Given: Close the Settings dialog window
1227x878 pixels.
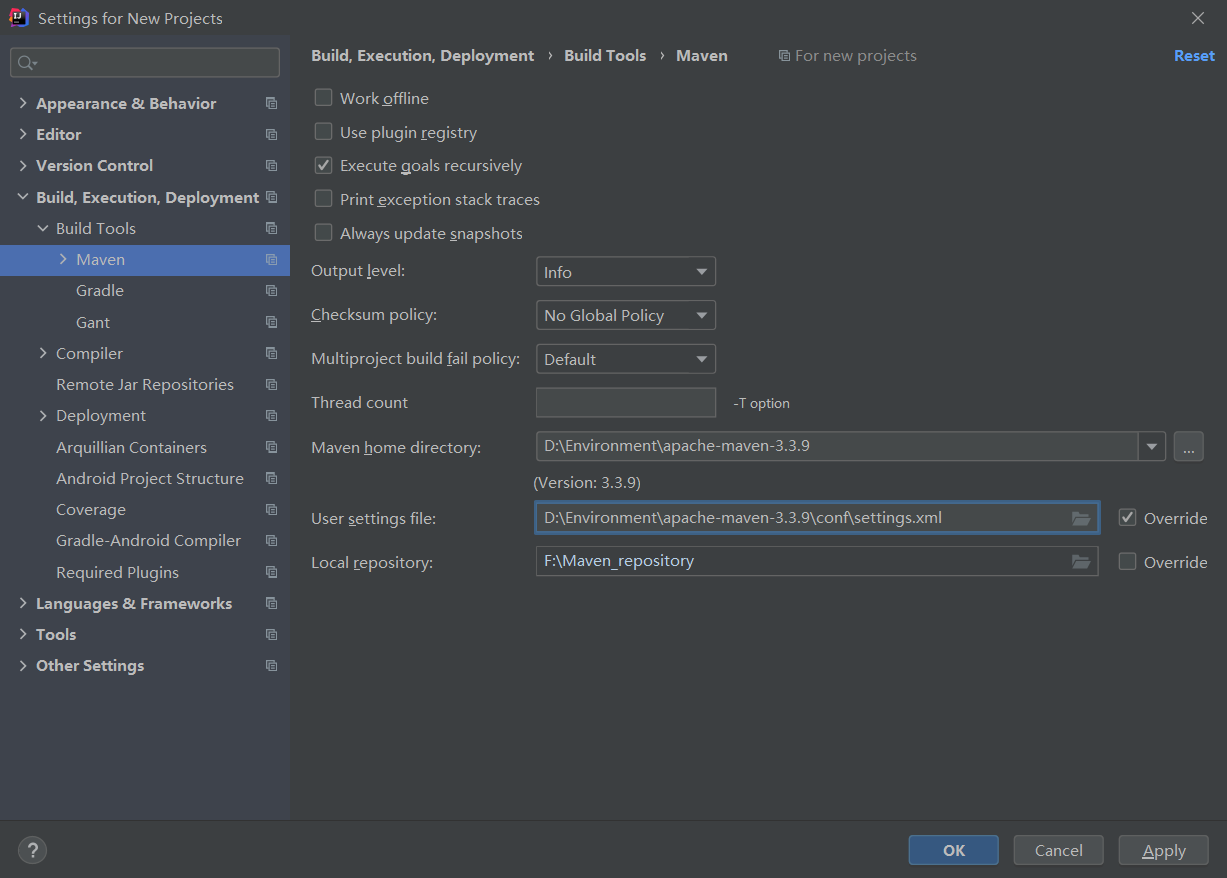Looking at the screenshot, I should coord(1198,18).
